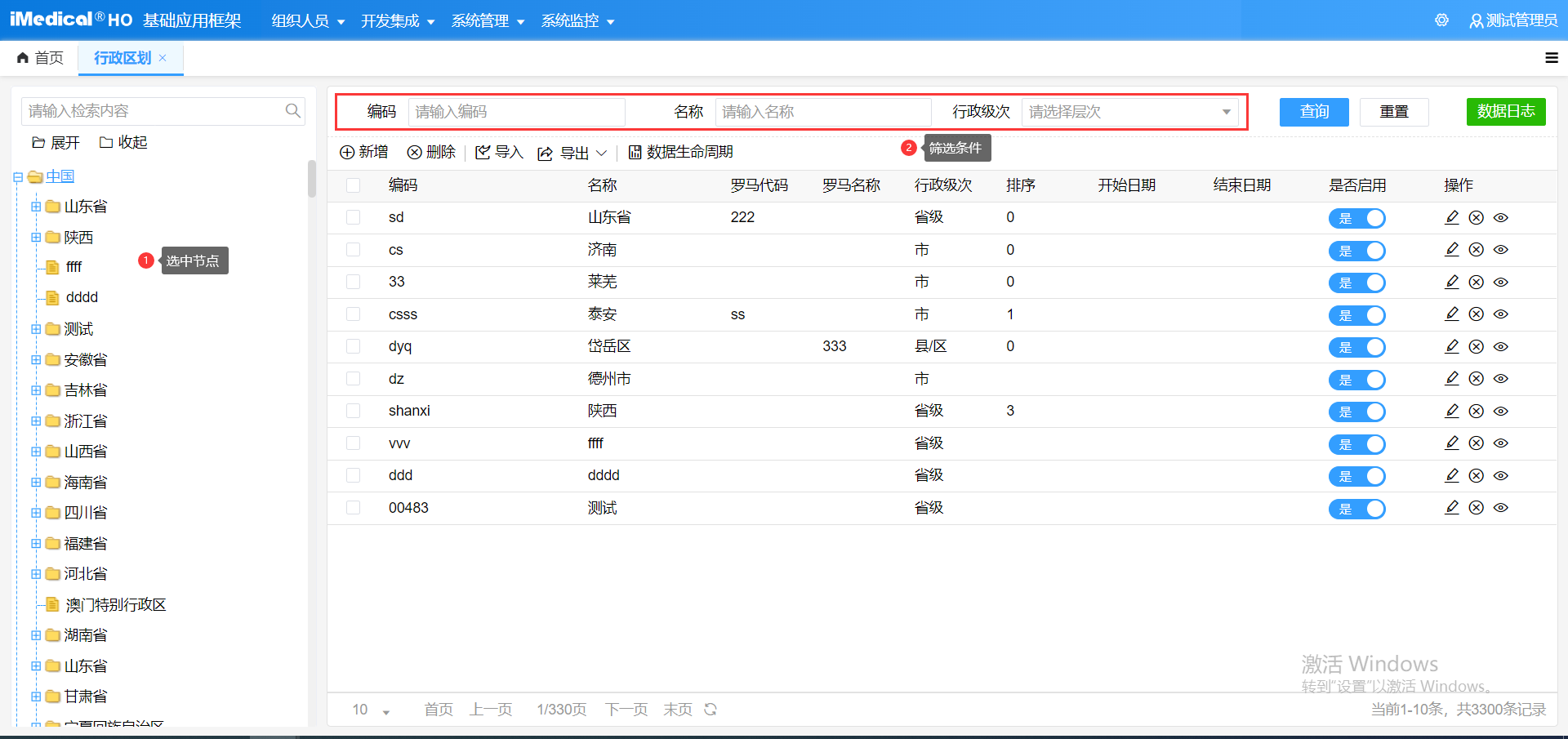Click the search magnifier in tree search box
This screenshot has width=1568, height=739.
(292, 111)
